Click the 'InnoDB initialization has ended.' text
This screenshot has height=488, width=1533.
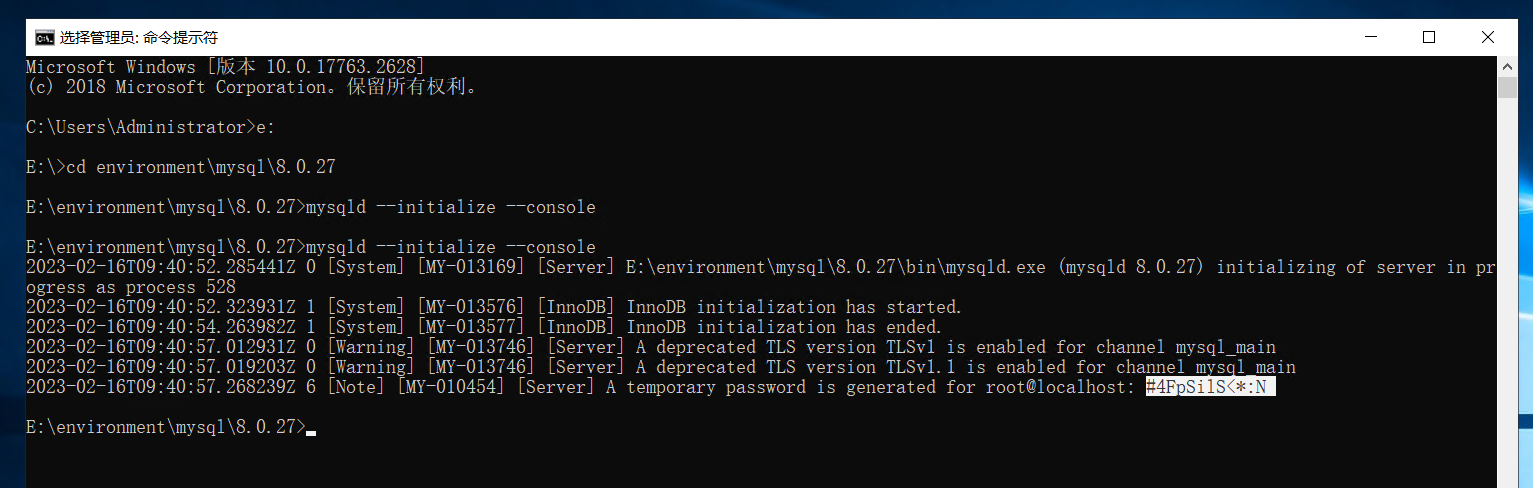pos(784,327)
